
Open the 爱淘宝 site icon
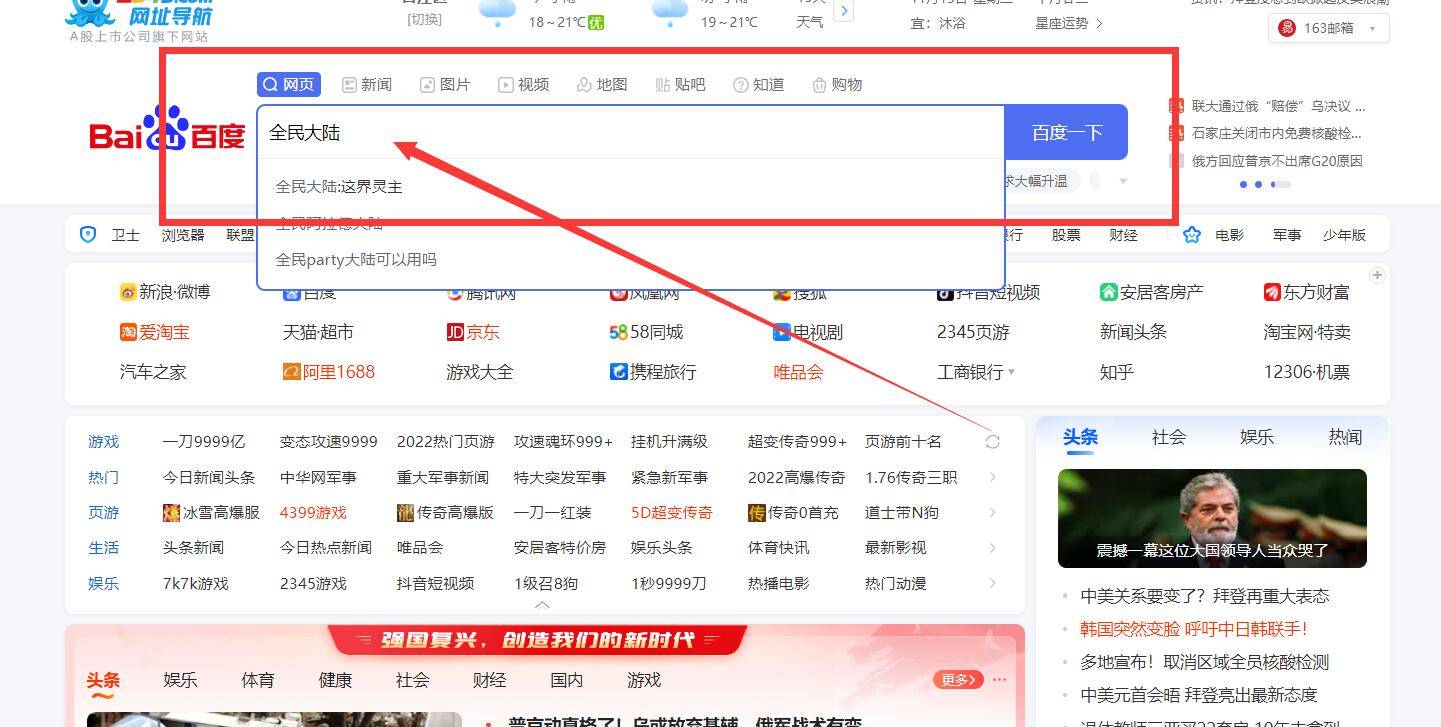pos(128,332)
